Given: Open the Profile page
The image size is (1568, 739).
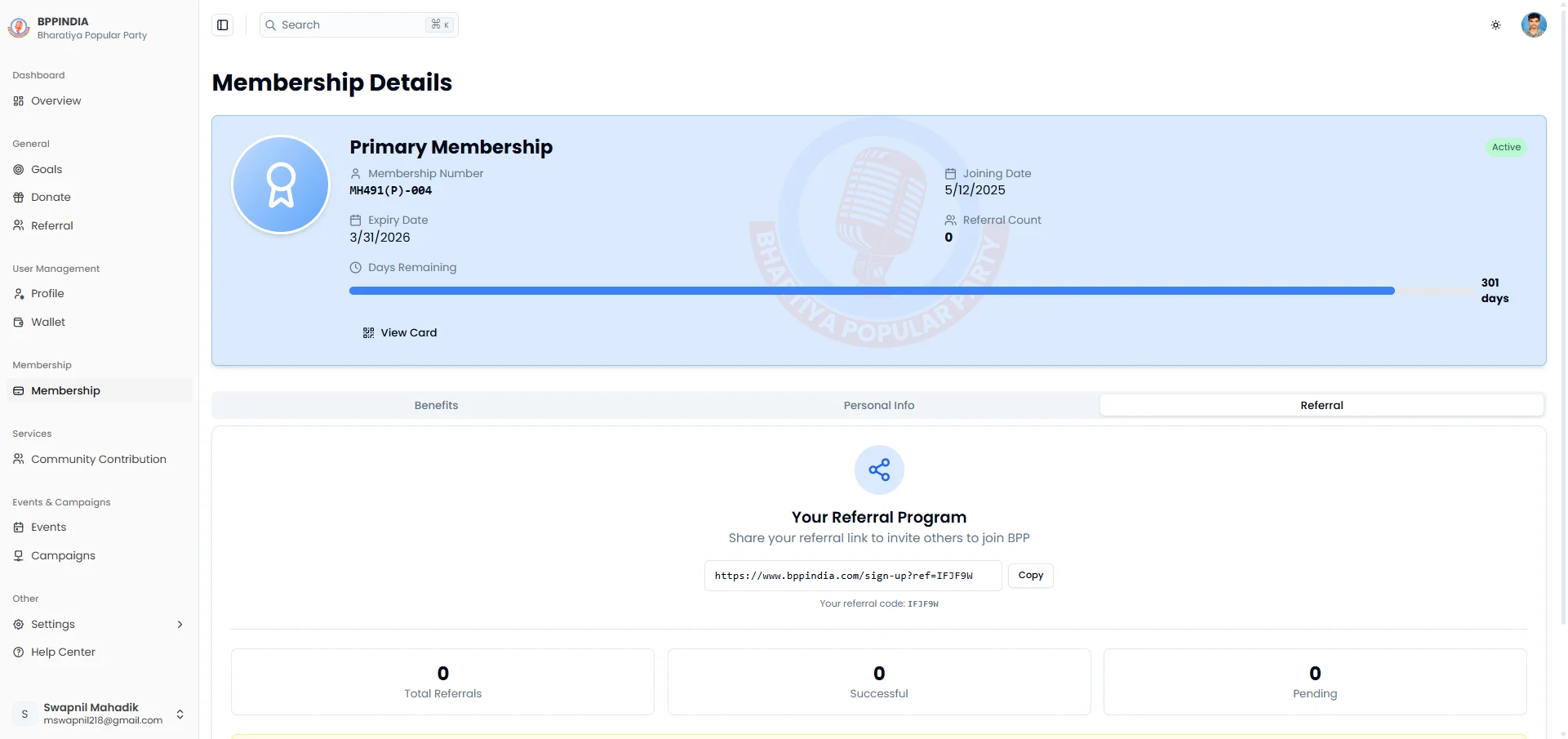Looking at the screenshot, I should 100,294.
